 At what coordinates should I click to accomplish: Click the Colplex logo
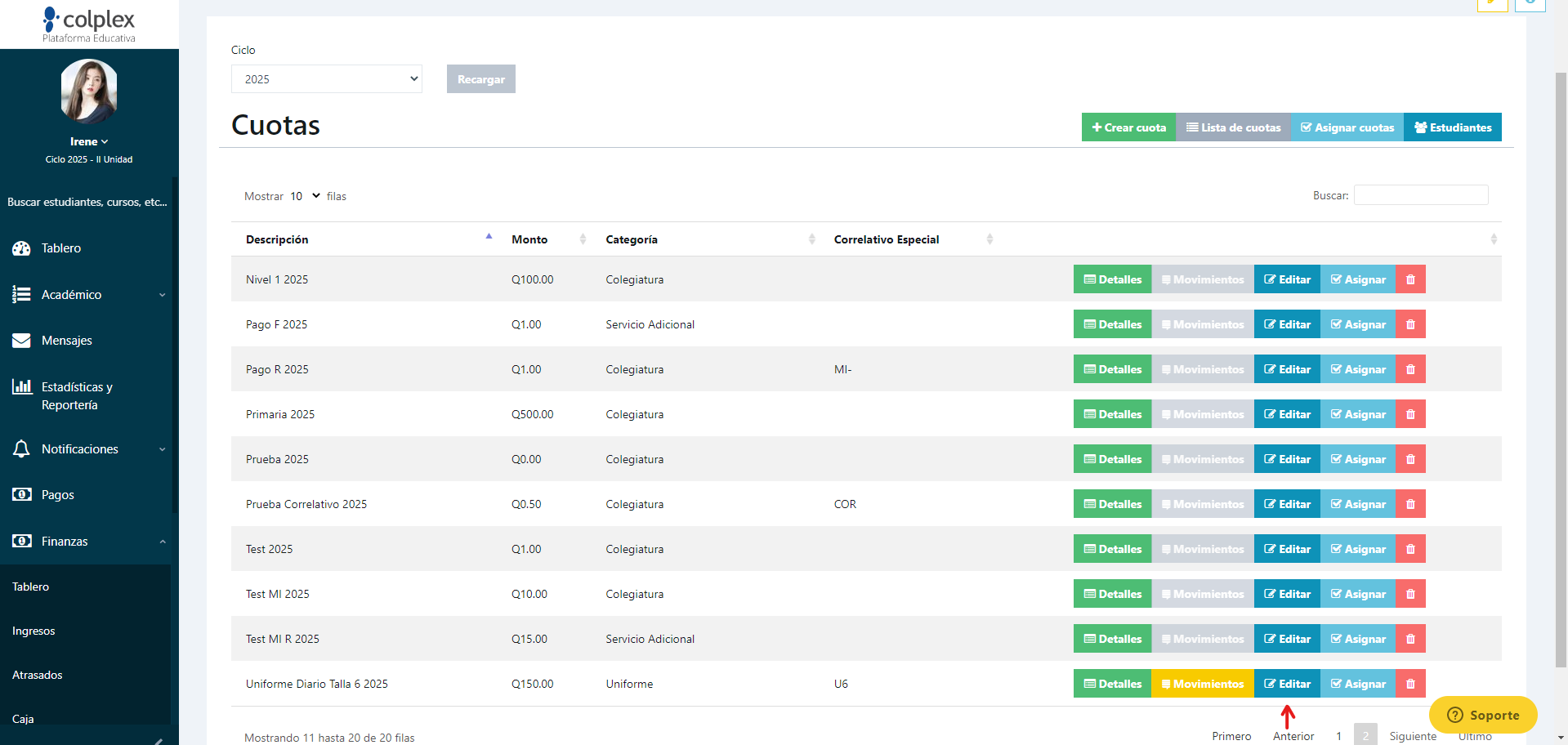pos(89,25)
